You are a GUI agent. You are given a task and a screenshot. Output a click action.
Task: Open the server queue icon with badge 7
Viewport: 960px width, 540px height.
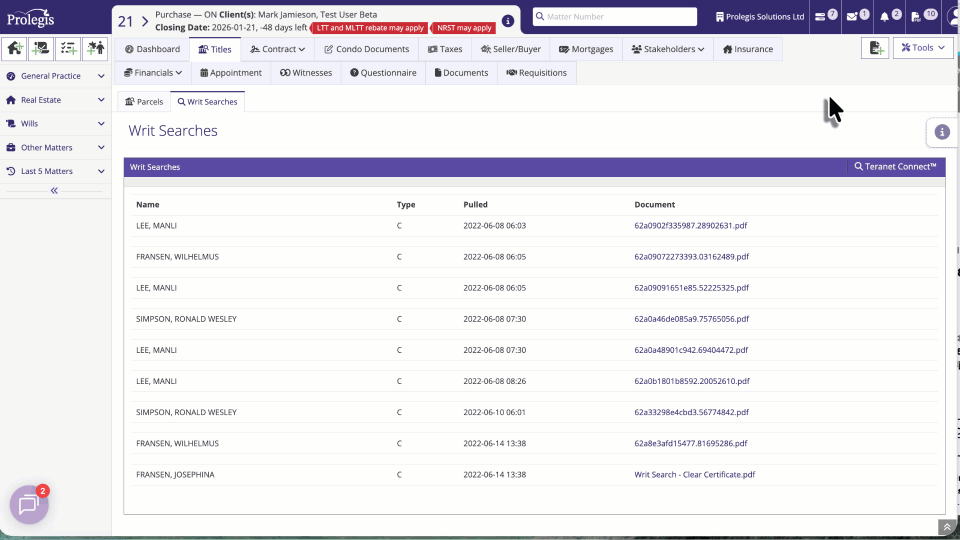pos(825,16)
